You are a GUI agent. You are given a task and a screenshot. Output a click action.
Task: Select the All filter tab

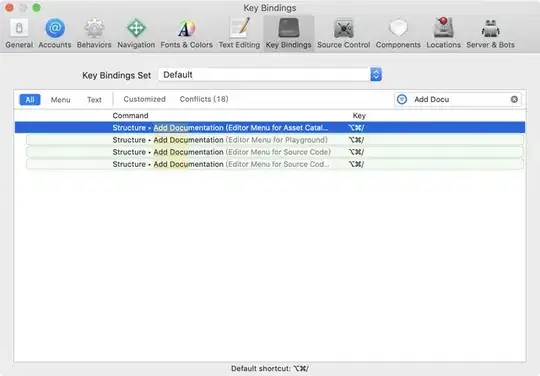tap(30, 100)
